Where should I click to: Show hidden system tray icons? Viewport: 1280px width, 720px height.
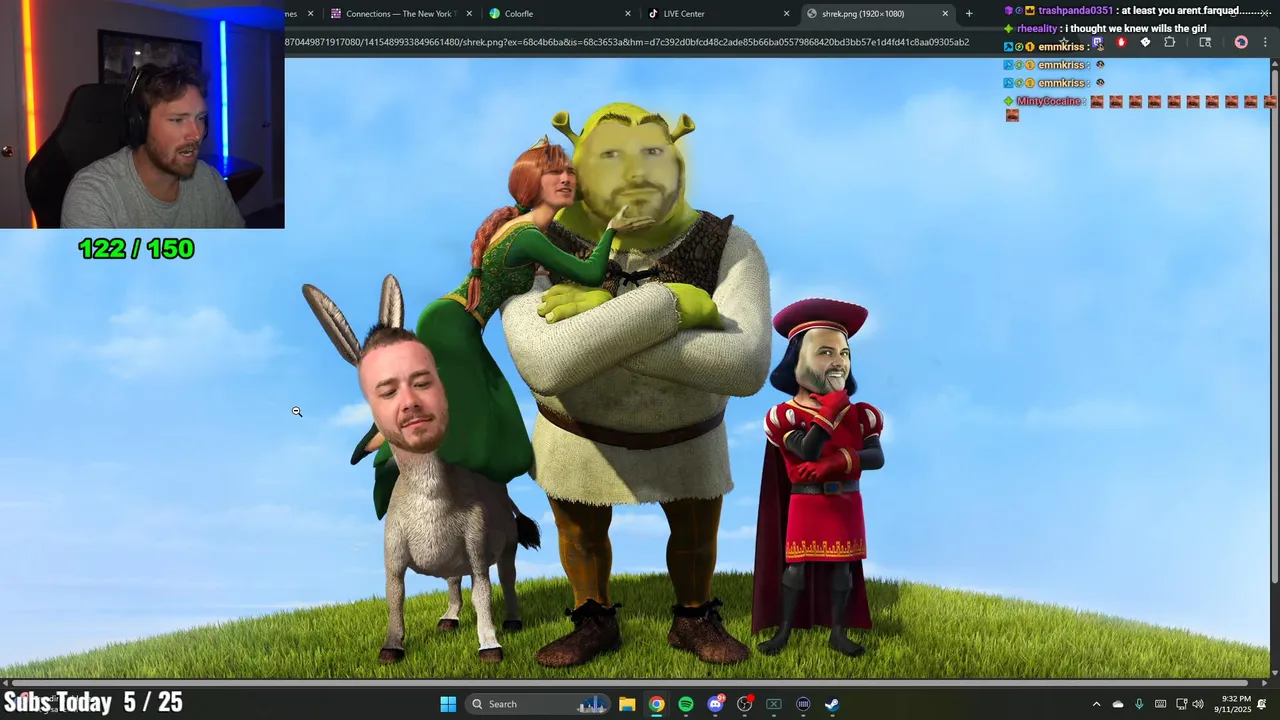[1097, 704]
